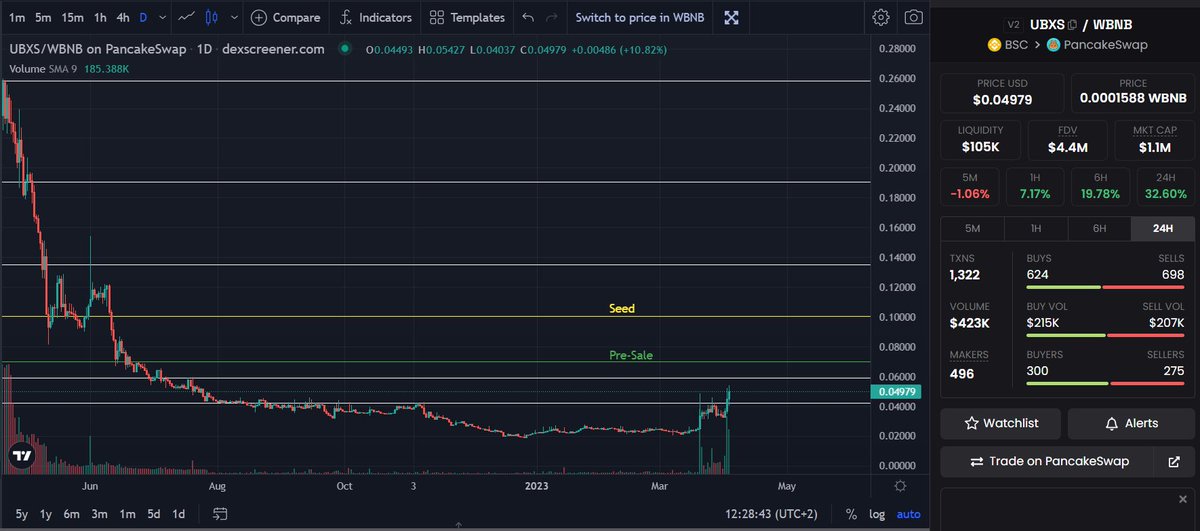Open trade in new window icon
Image resolution: width=1200 pixels, height=531 pixels.
[1174, 461]
